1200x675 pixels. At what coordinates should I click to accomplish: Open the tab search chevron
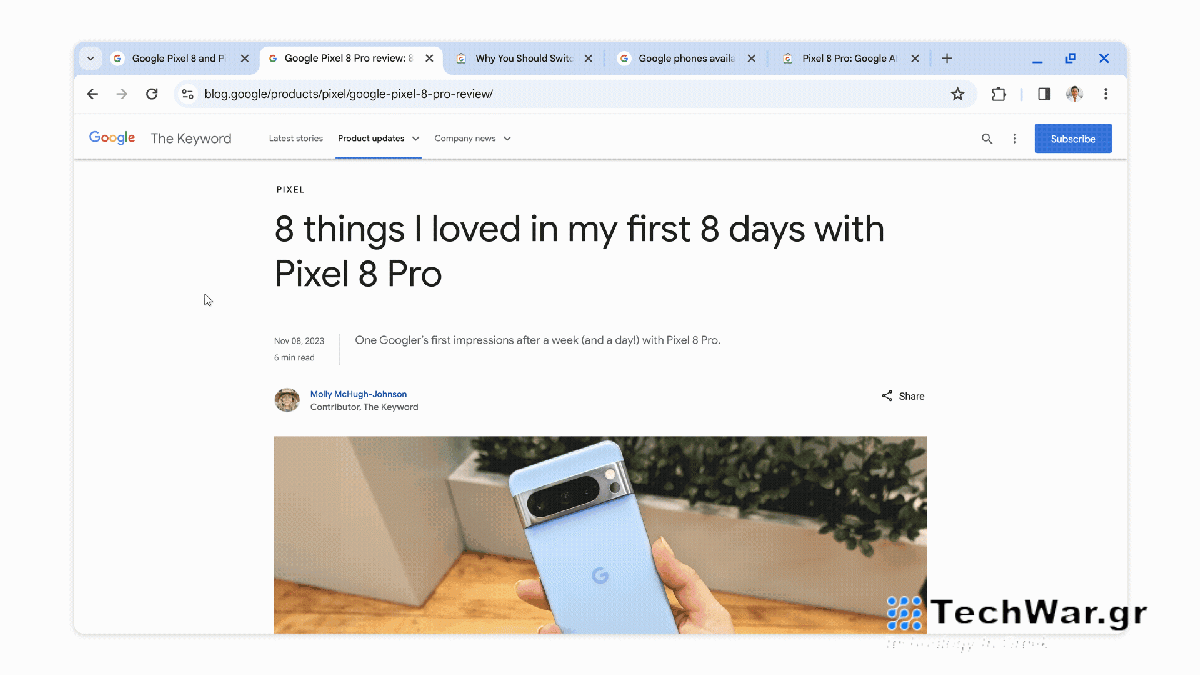90,59
